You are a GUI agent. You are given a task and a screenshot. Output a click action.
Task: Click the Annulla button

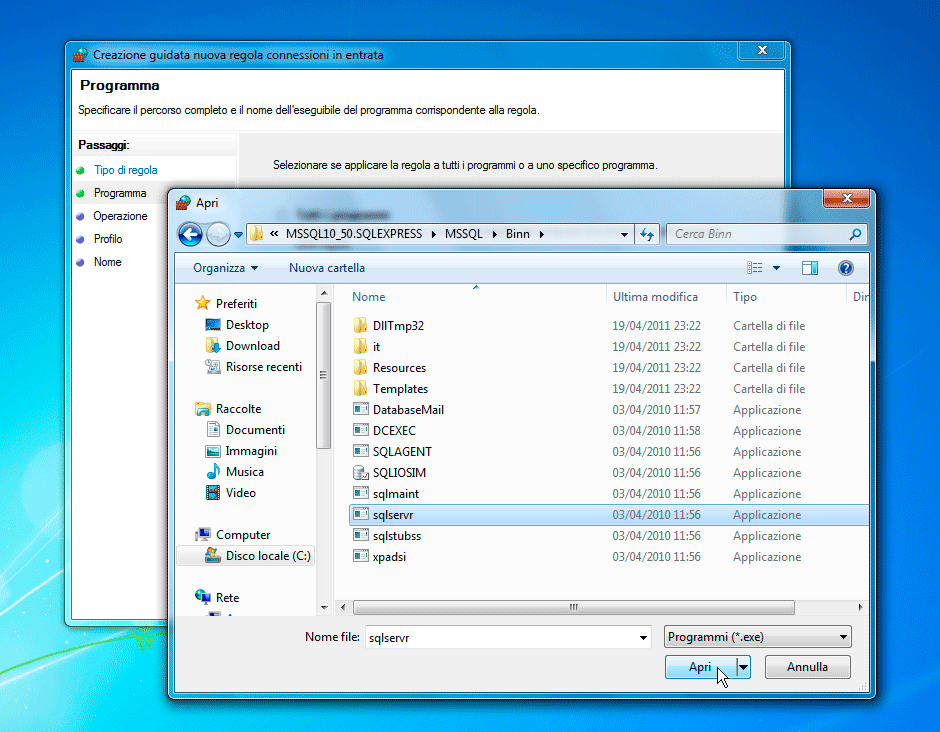click(x=807, y=667)
